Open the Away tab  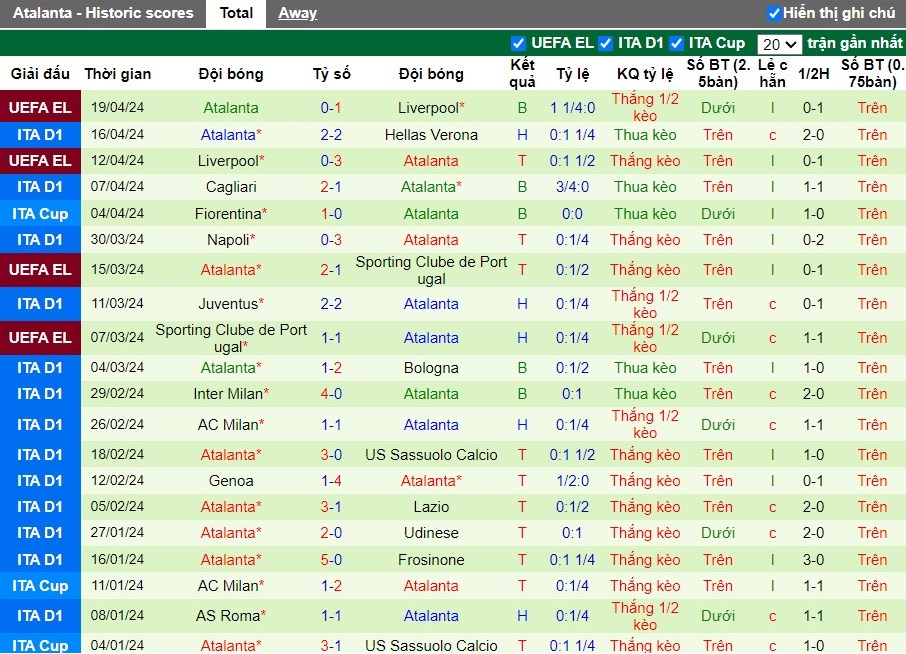coord(297,13)
